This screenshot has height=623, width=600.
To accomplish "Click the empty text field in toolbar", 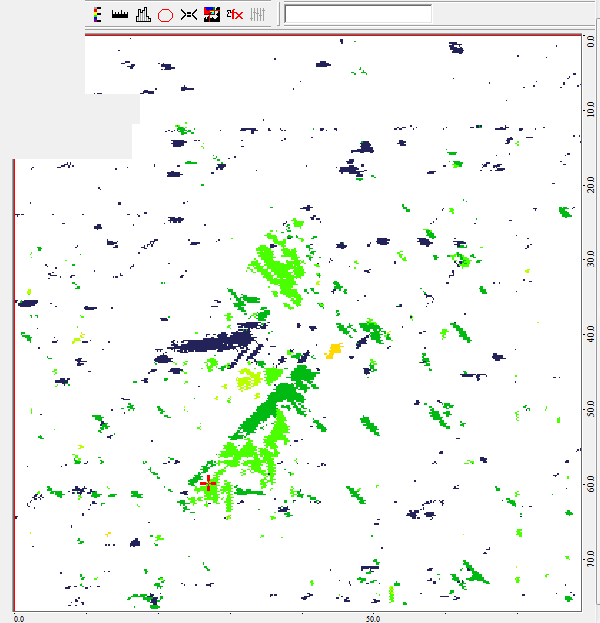I will click(358, 14).
